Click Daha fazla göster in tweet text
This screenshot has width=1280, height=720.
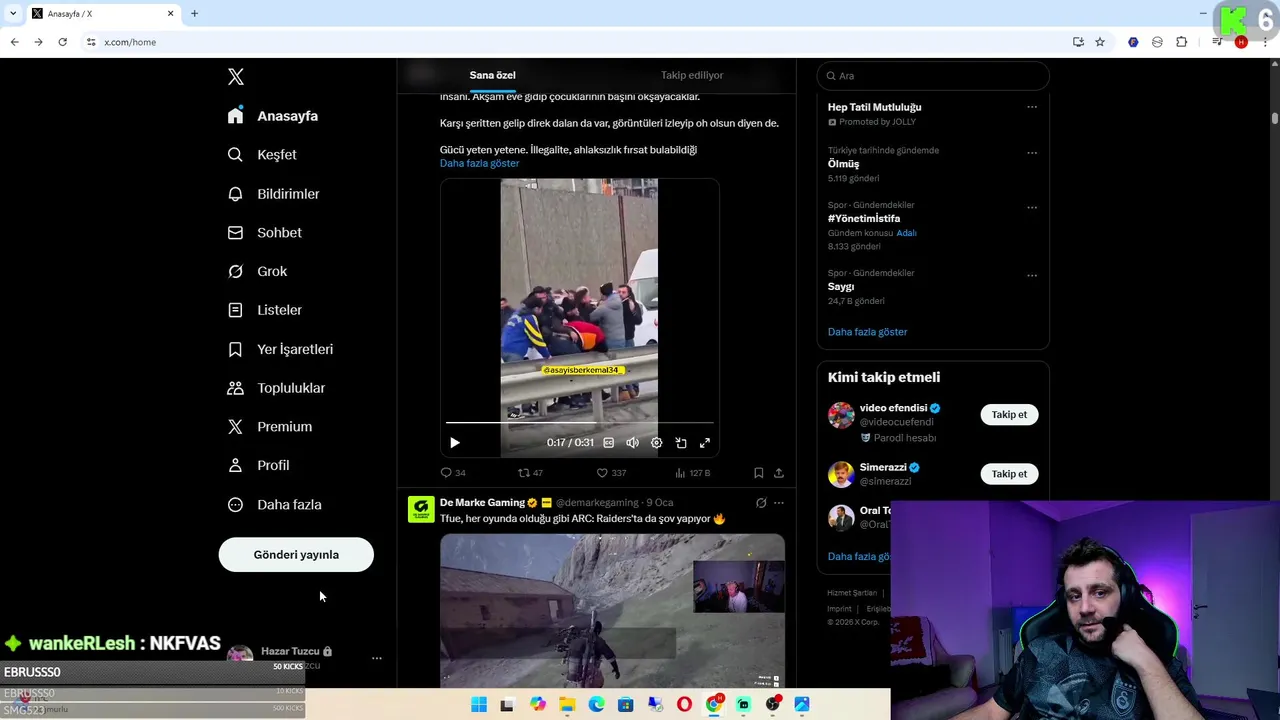click(x=479, y=163)
